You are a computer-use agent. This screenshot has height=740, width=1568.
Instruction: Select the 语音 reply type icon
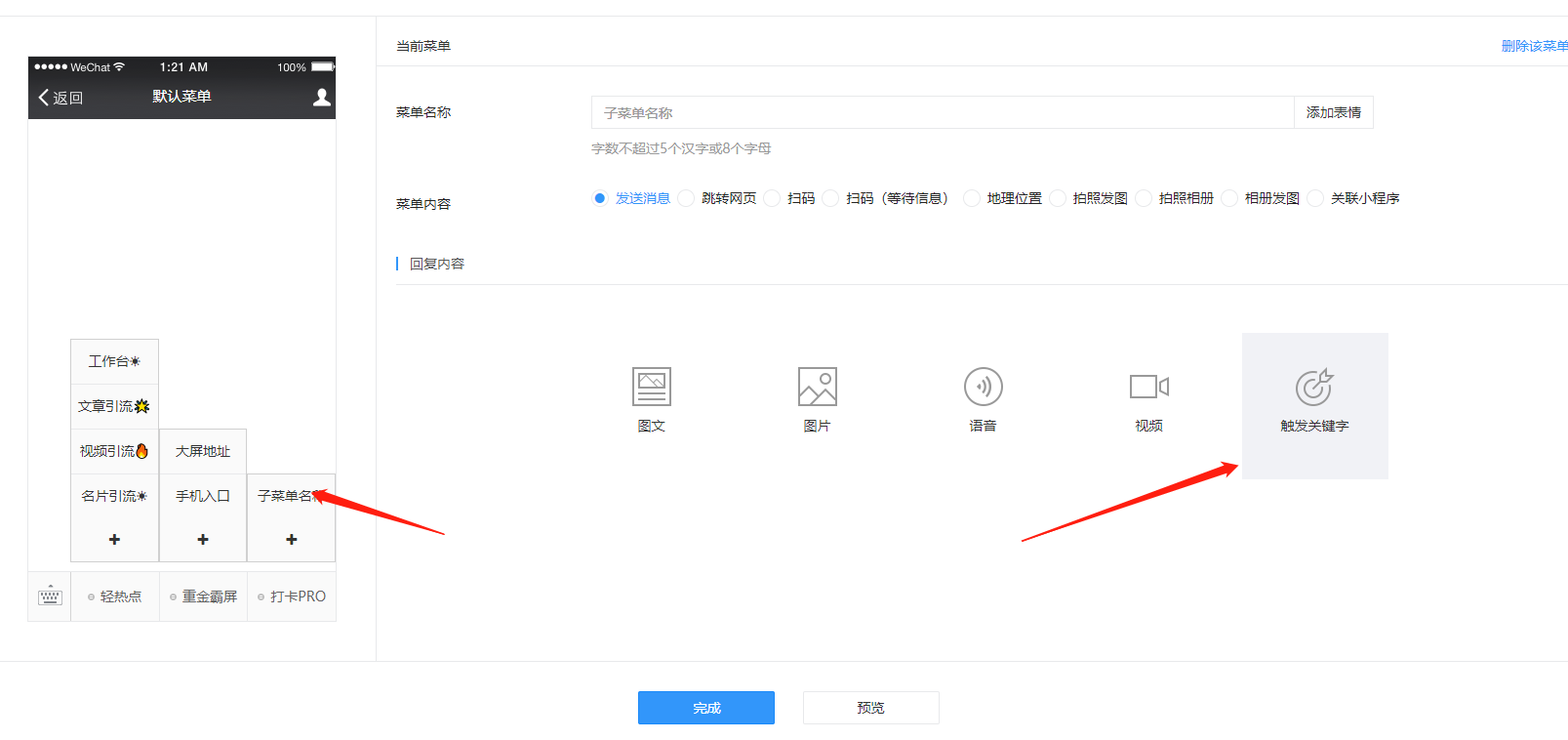(984, 387)
